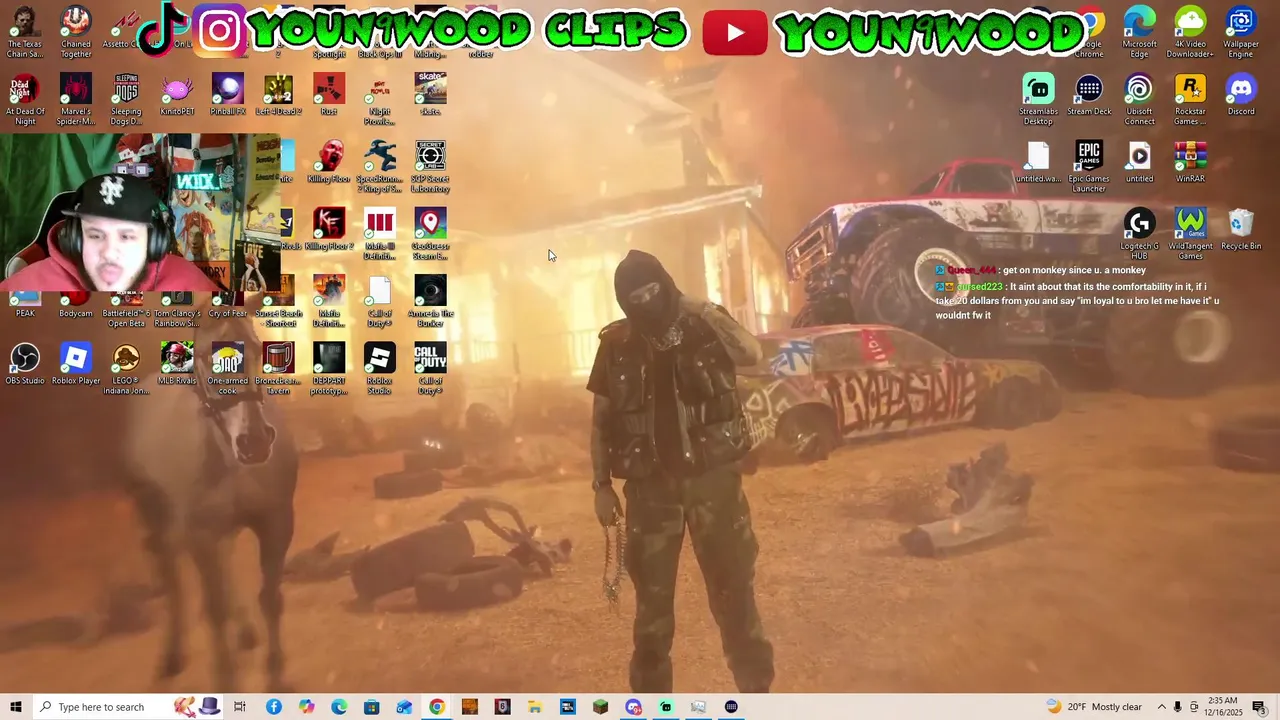Screen dimensions: 1280x720
Task: Open the notification center icon
Action: point(1259,707)
